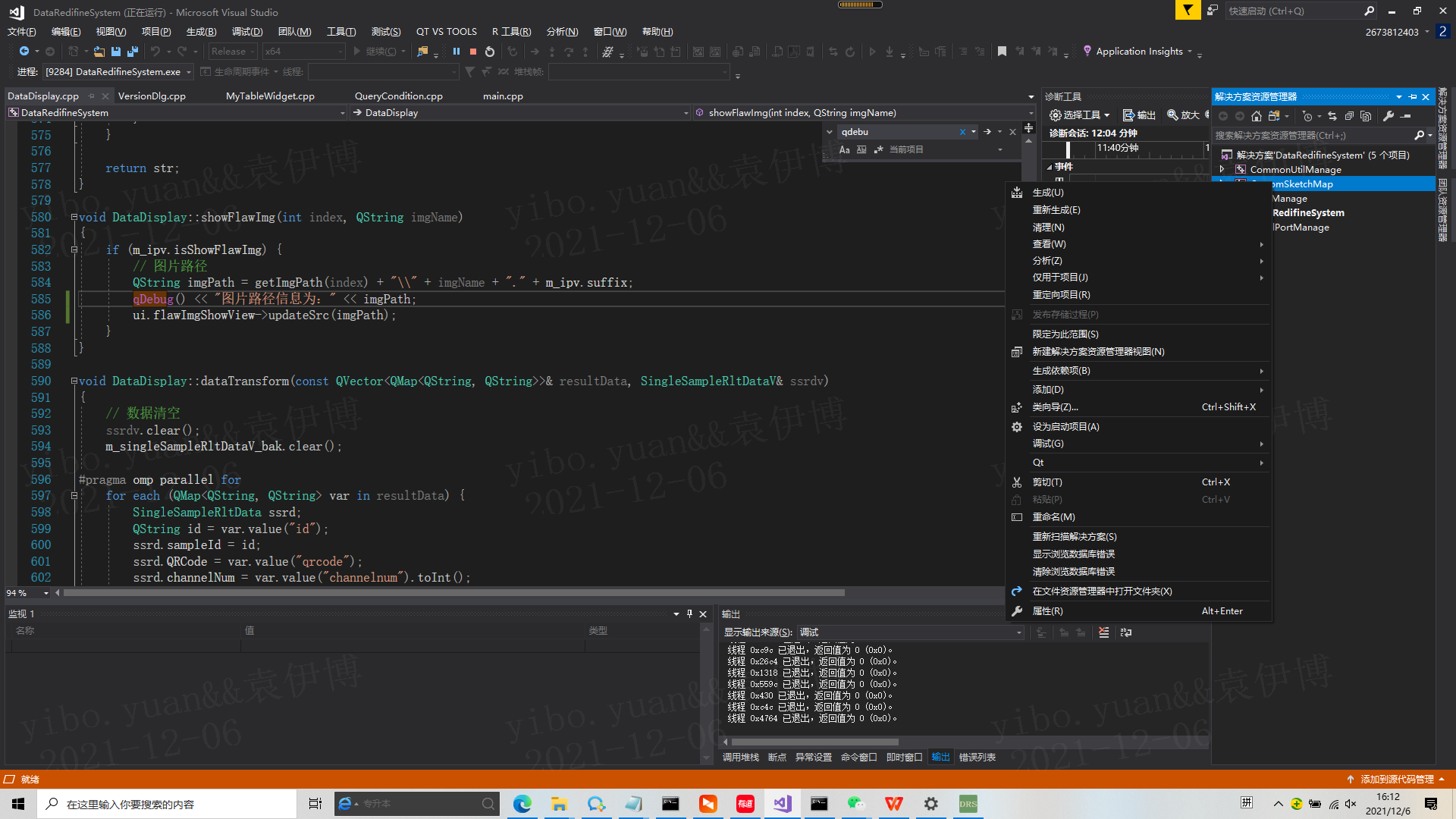
Task: Switch to the main.cpp tab
Action: tap(503, 96)
